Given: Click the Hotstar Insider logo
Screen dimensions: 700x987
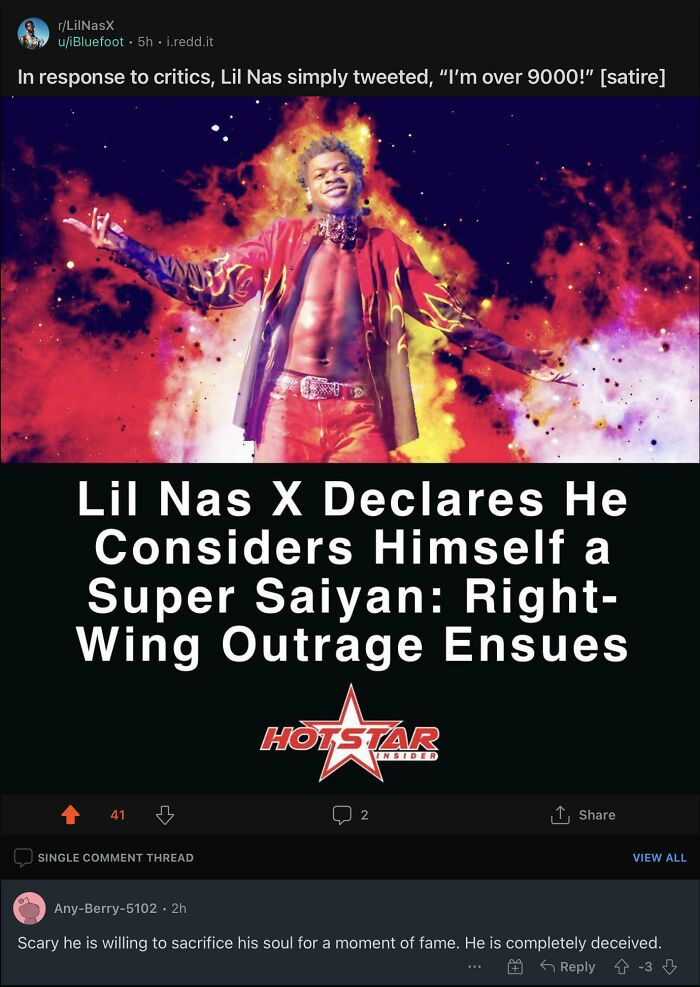Looking at the screenshot, I should [350, 733].
